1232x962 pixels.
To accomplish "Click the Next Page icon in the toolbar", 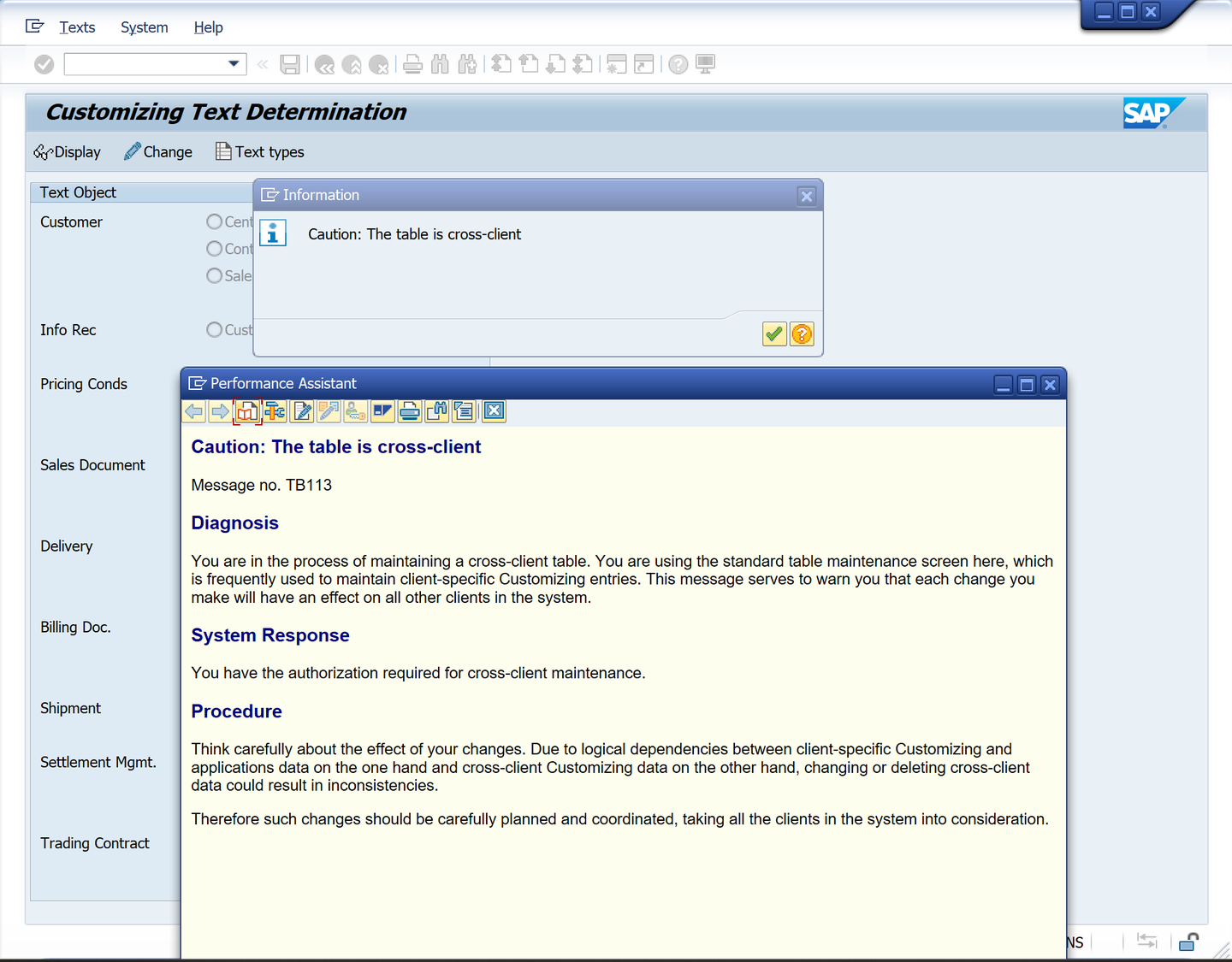I will [x=556, y=64].
